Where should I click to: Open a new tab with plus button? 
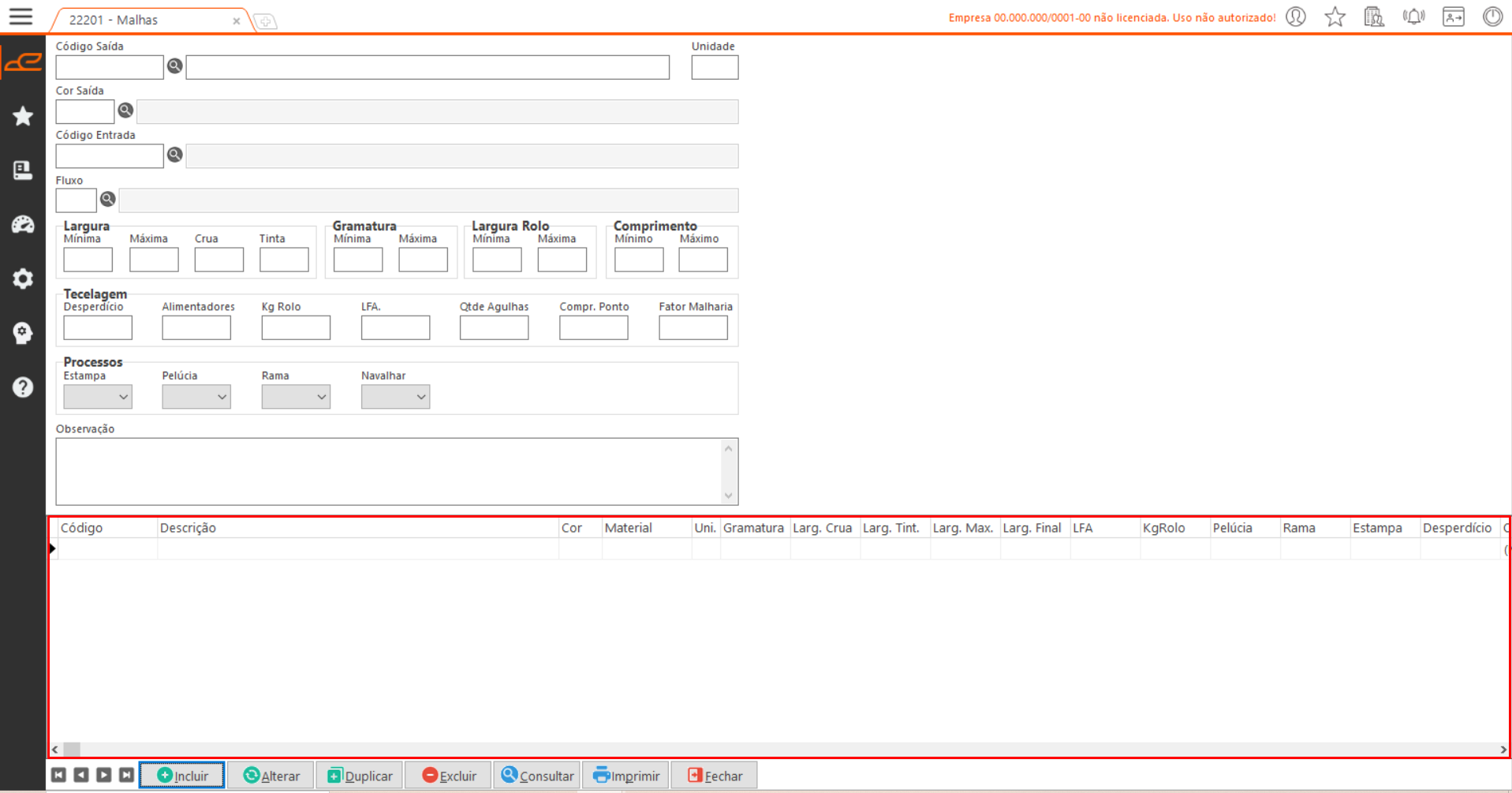[x=266, y=21]
